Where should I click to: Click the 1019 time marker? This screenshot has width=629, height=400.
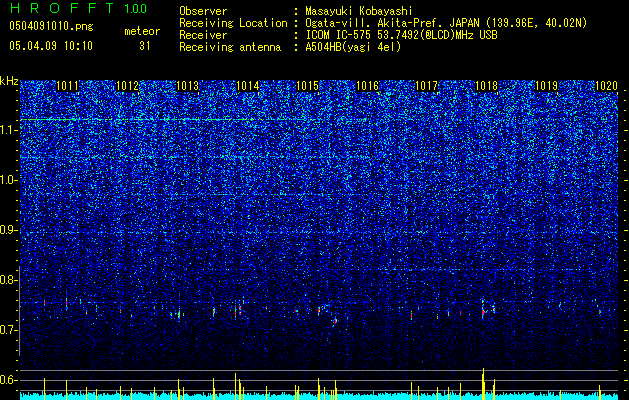click(x=547, y=86)
